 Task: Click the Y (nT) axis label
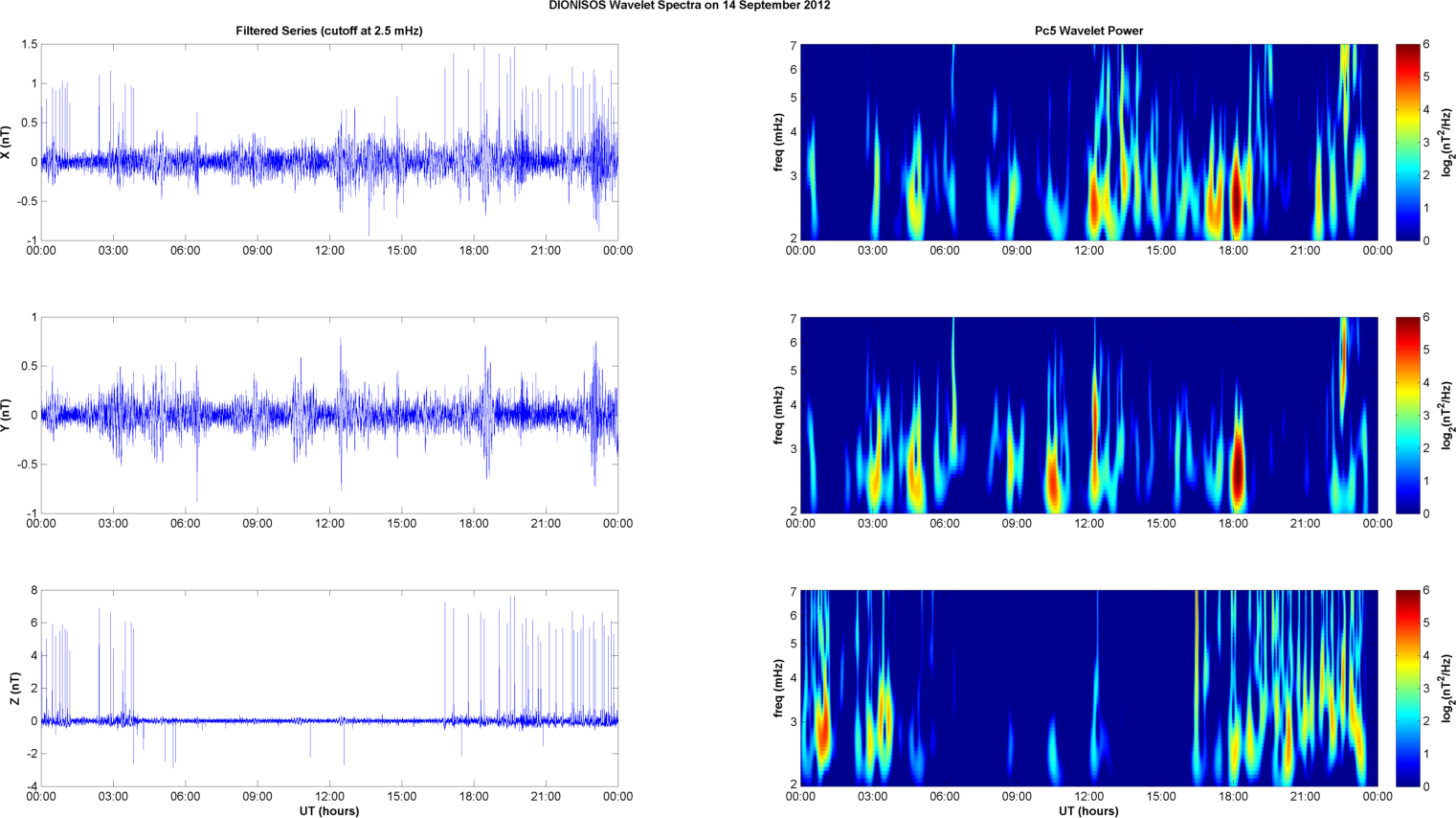(6, 415)
